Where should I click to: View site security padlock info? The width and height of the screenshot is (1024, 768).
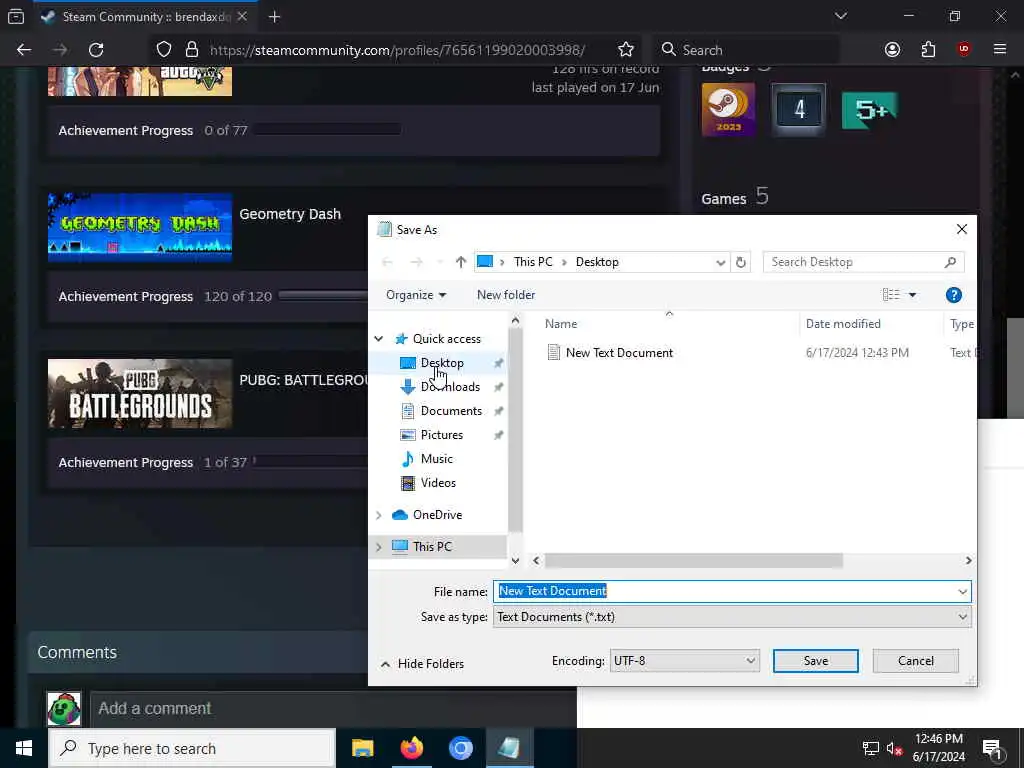pos(191,50)
